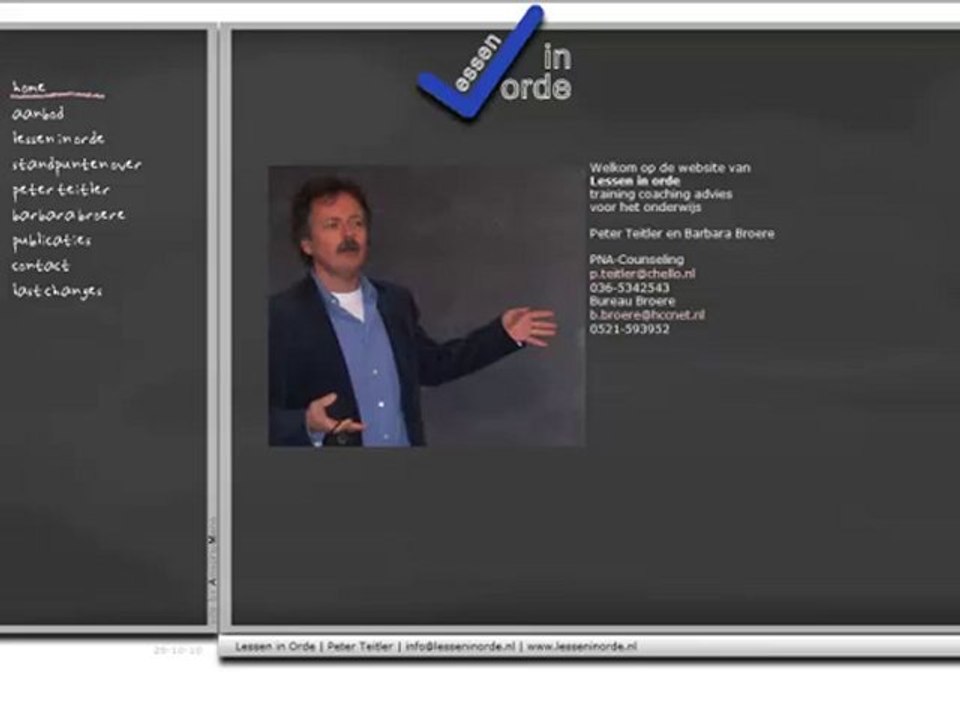The height and width of the screenshot is (720, 960).
Task: Open standpunten over menu entry
Action: [x=77, y=165]
